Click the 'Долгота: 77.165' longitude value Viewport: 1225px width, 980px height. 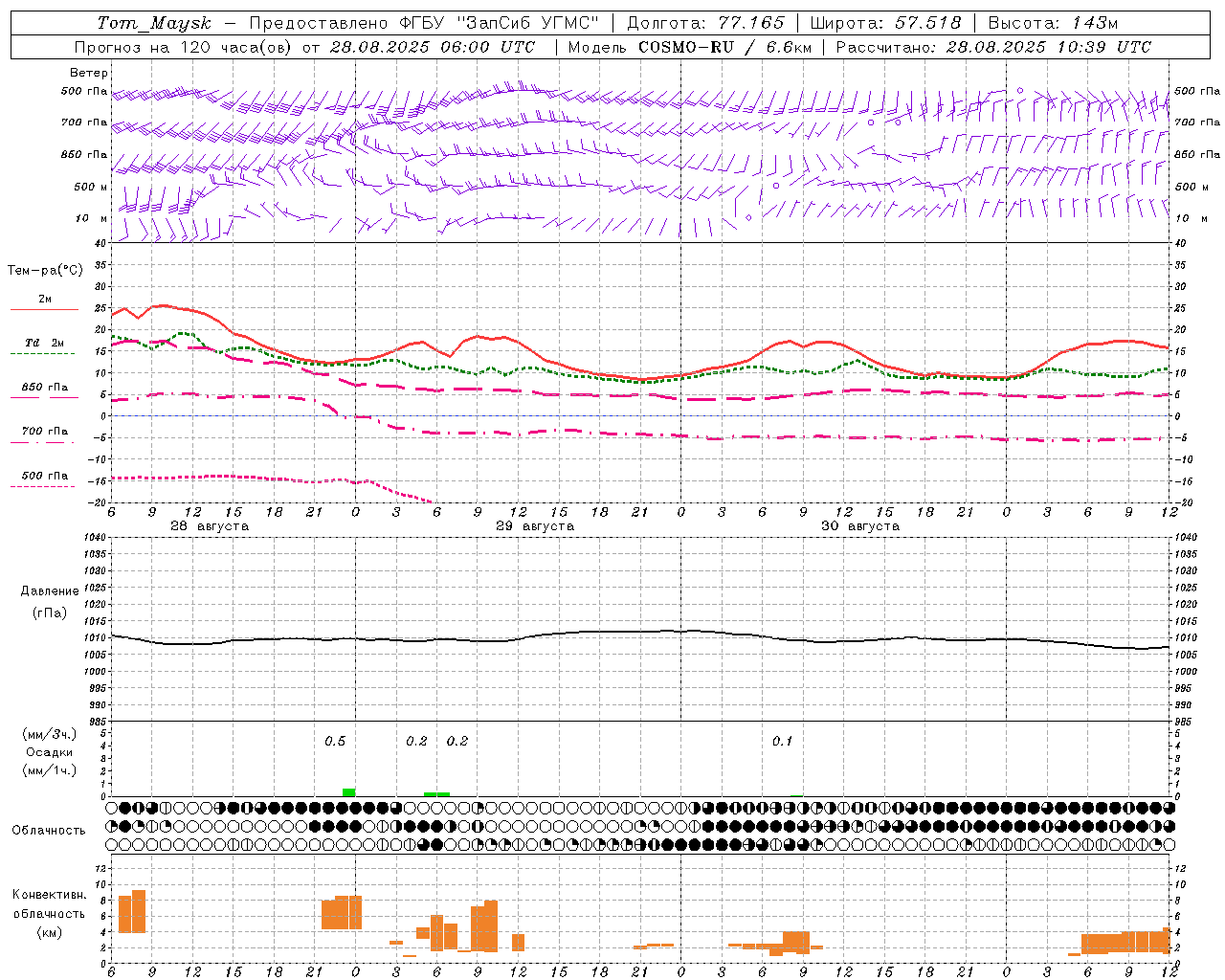pos(705,23)
